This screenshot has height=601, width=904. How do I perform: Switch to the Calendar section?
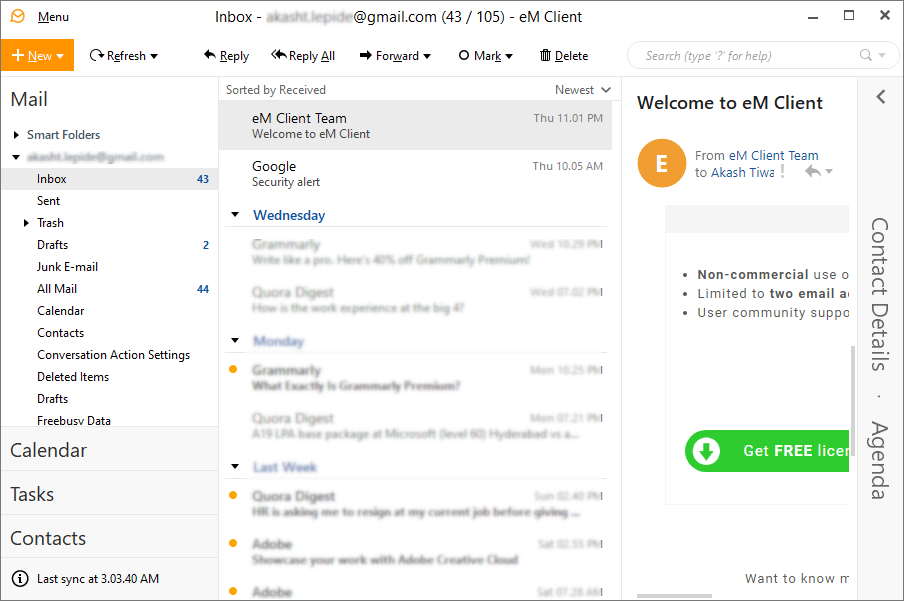point(110,449)
